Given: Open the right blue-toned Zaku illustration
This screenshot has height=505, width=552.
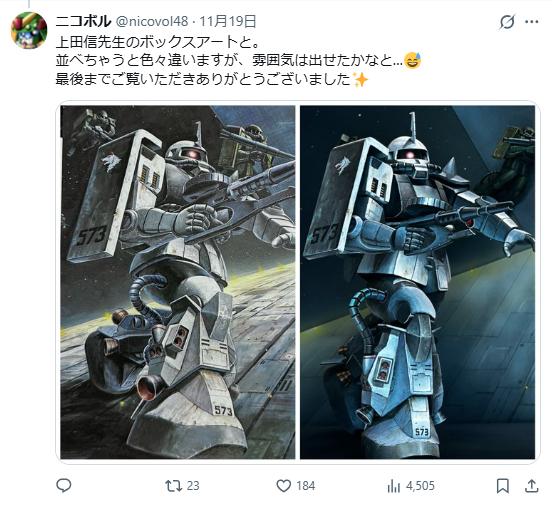Looking at the screenshot, I should click(x=418, y=282).
